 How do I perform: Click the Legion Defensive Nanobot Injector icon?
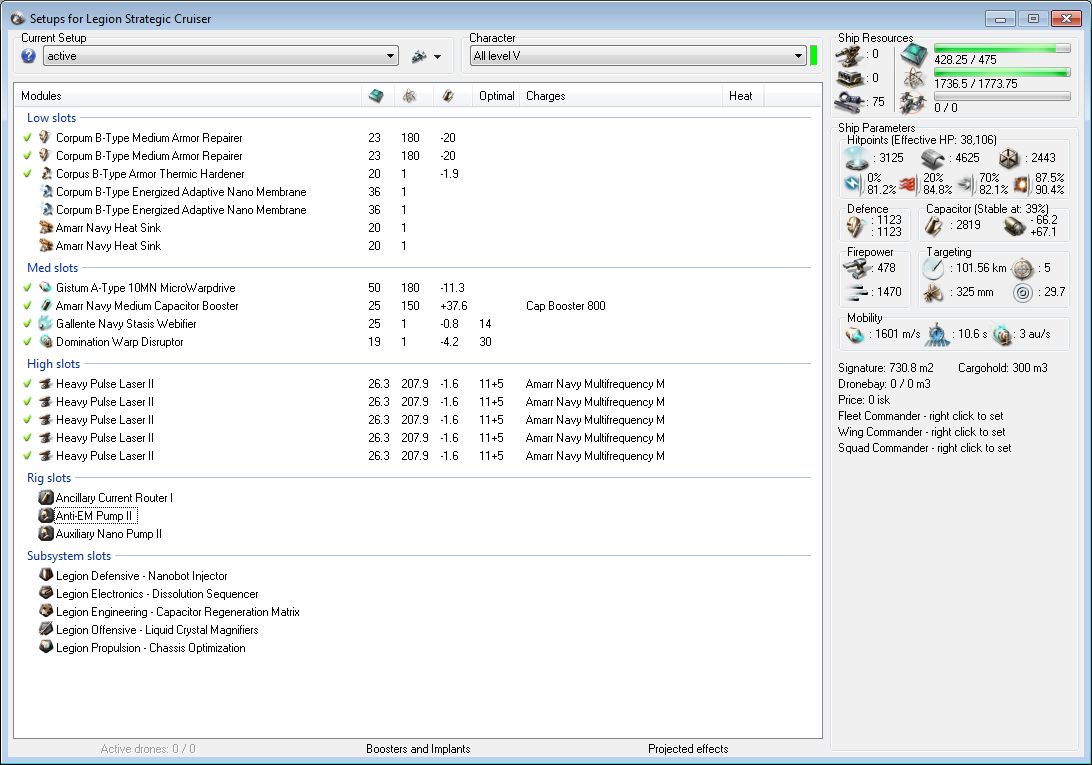pos(45,576)
